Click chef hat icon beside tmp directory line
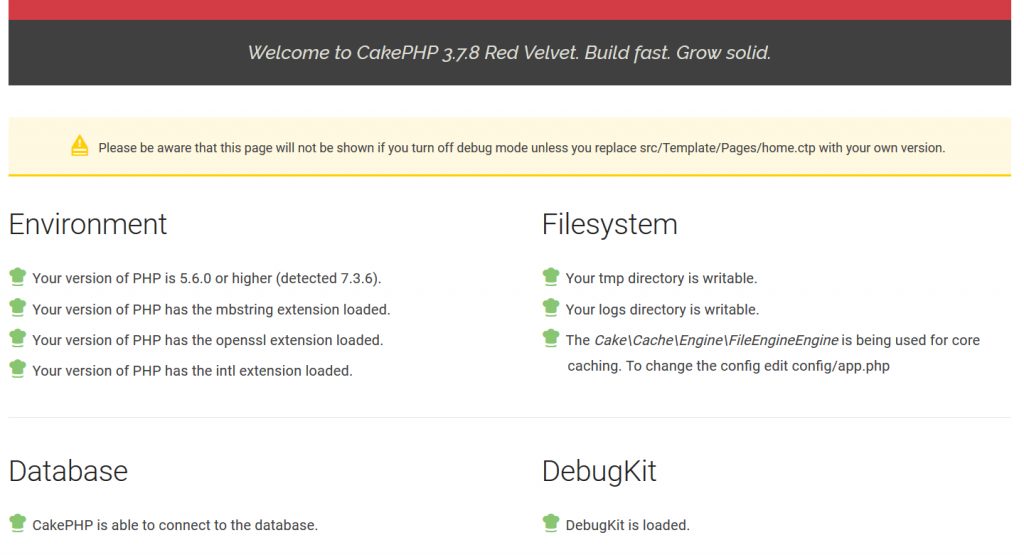The image size is (1024, 555). [551, 277]
